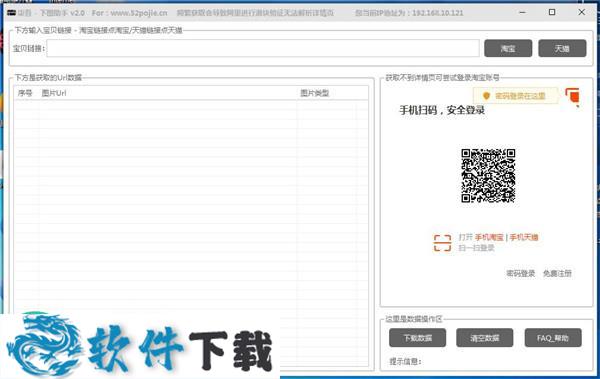Minimize the window

522,12
